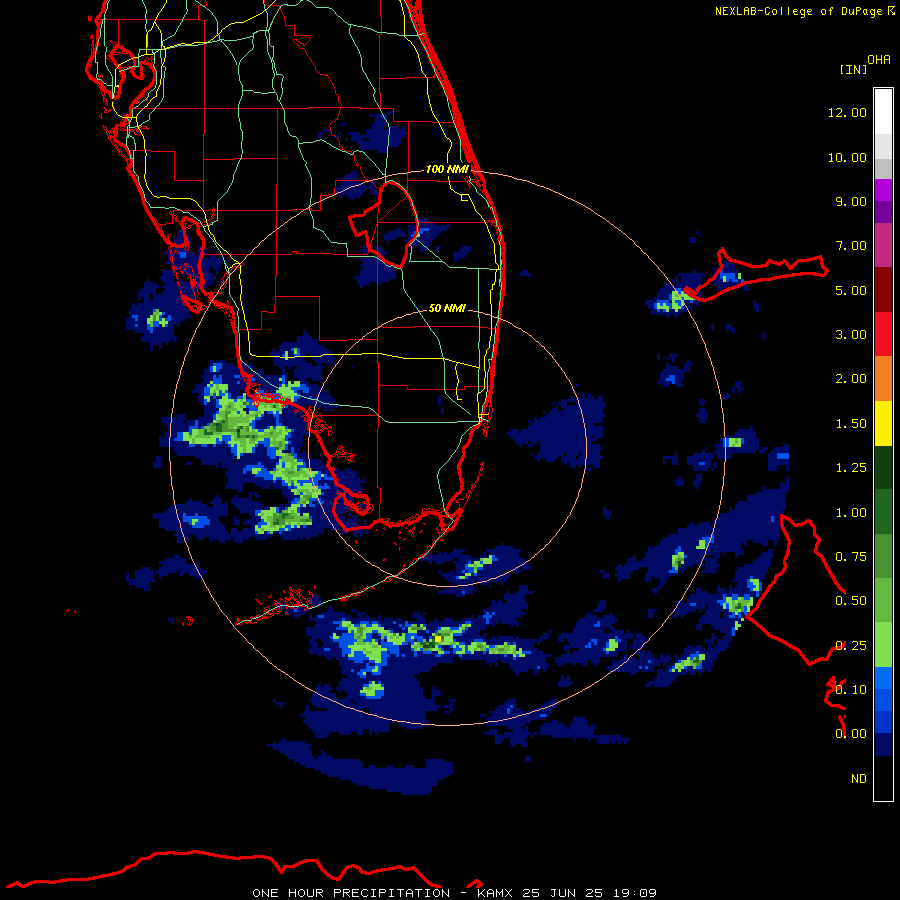900x900 pixels.
Task: Click the 1.25 legend value
Action: (x=851, y=468)
